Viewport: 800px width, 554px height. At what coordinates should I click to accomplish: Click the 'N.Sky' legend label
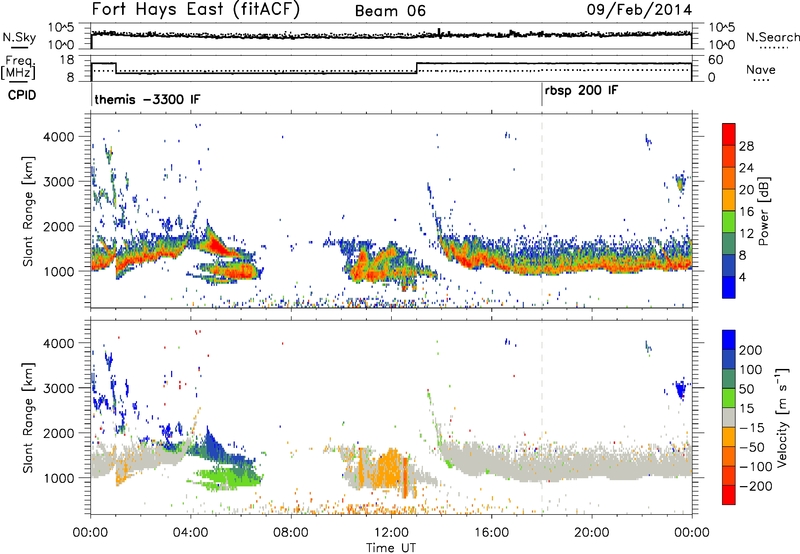(19, 37)
